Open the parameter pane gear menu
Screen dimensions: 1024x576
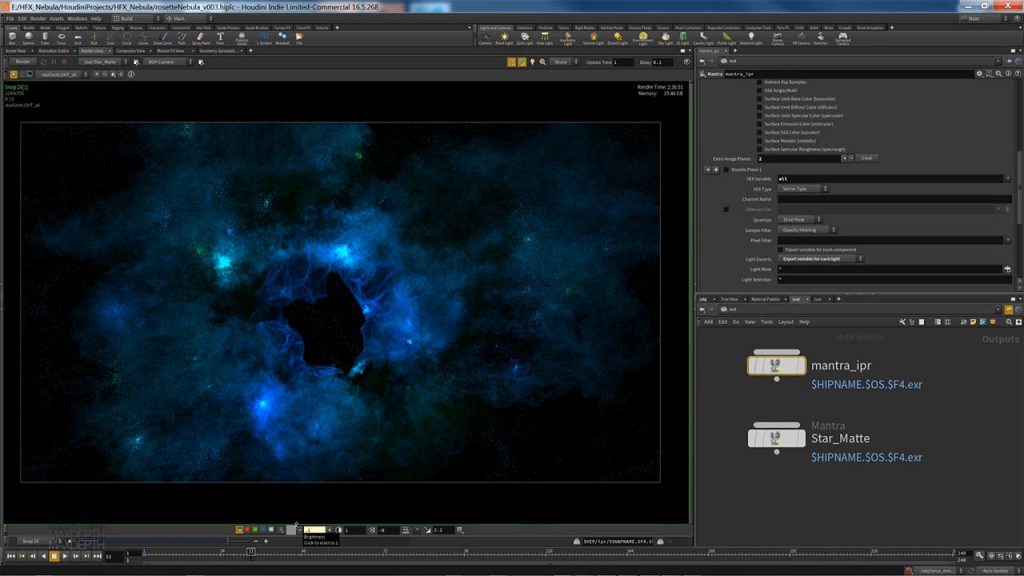pyautogui.click(x=979, y=74)
